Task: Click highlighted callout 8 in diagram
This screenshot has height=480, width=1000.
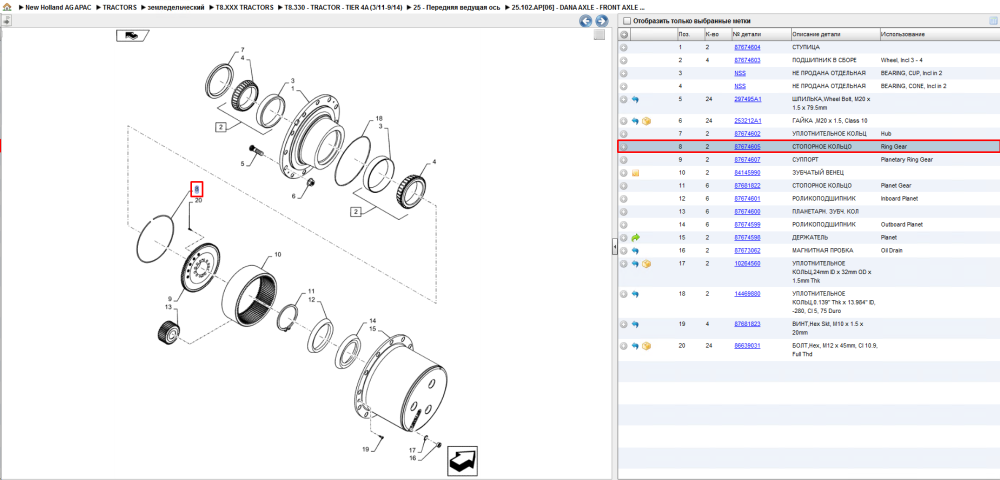Action: click(197, 189)
